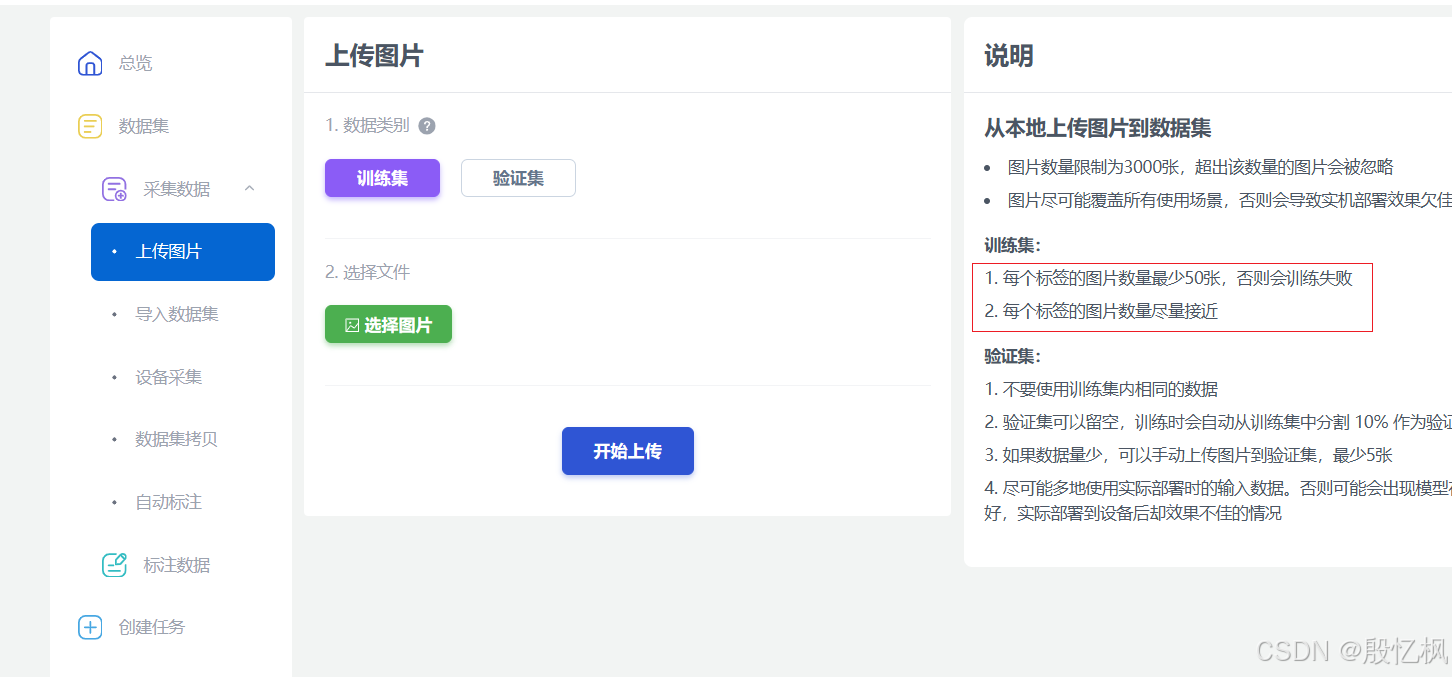
Task: Click the 从本地上传图片到数据集 heading
Action: click(x=1098, y=128)
